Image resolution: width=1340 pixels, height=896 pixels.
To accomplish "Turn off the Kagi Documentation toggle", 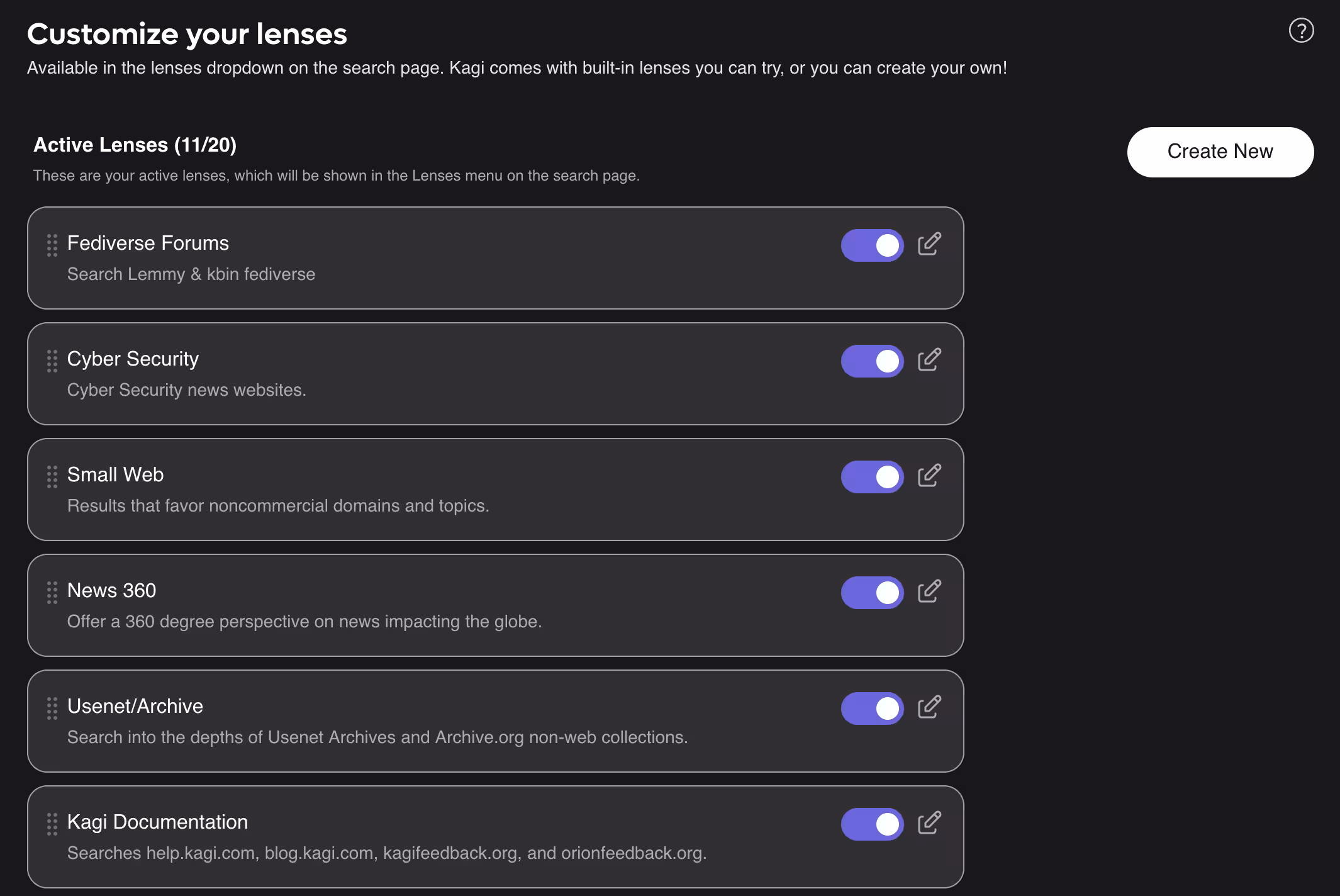I will pyautogui.click(x=872, y=824).
